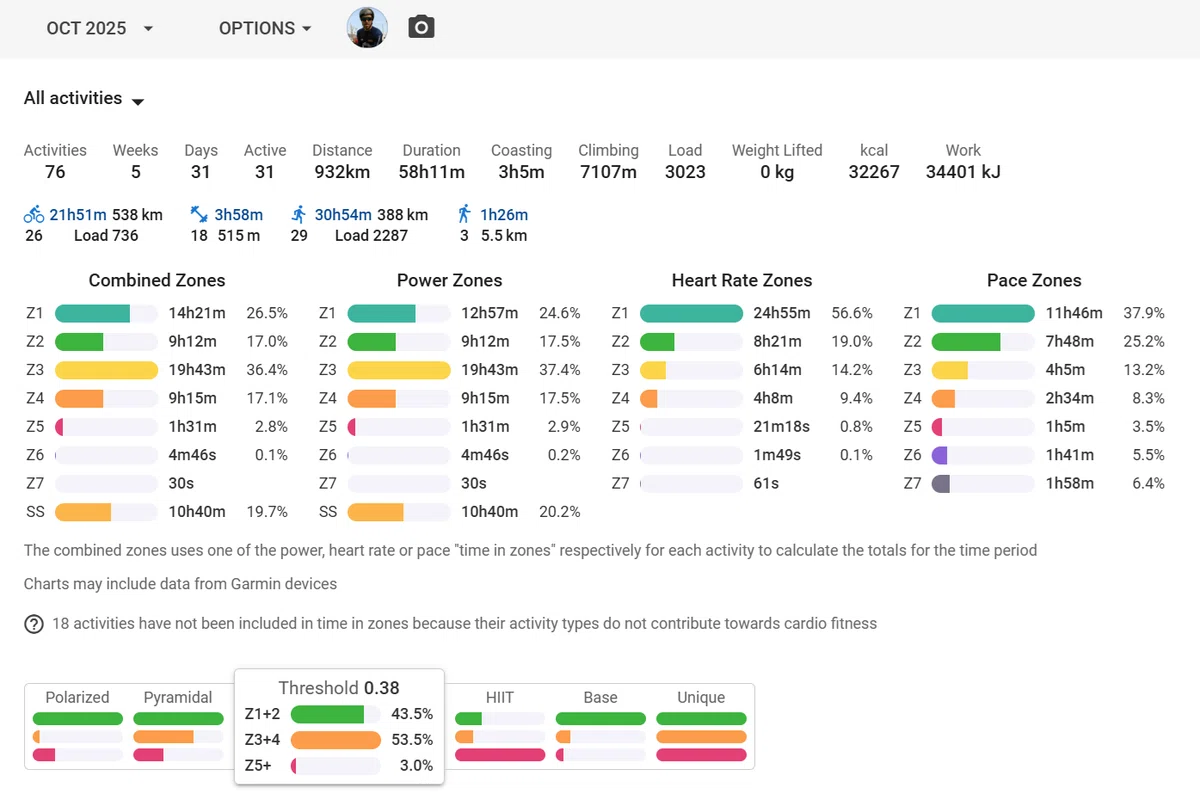
Task: Select the HIIT training distribution
Action: pos(500,726)
